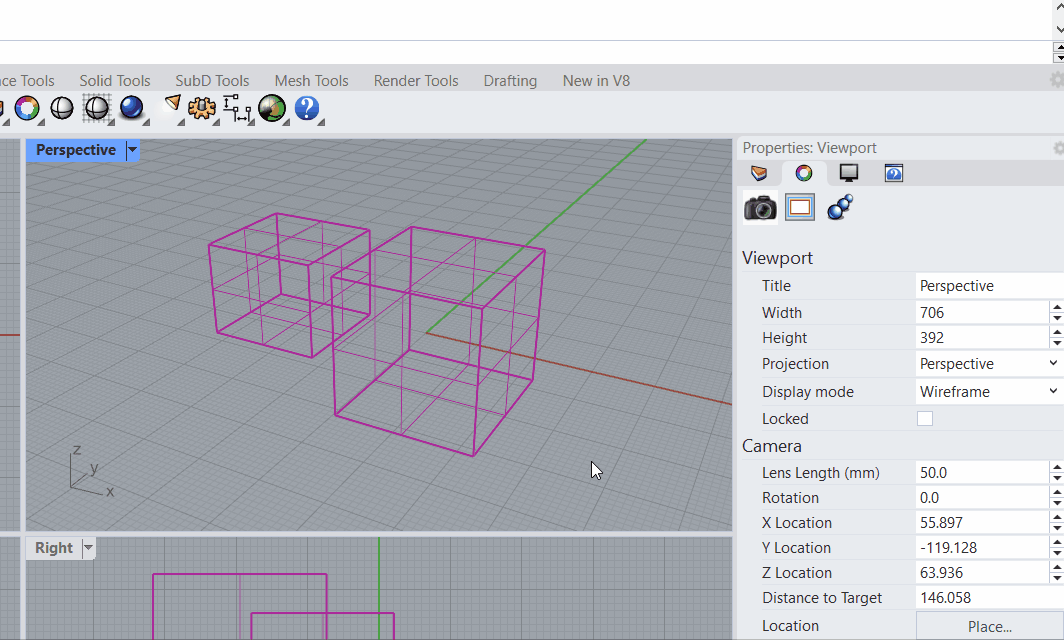Increase Height with the up stepper arrow

tap(1057, 333)
